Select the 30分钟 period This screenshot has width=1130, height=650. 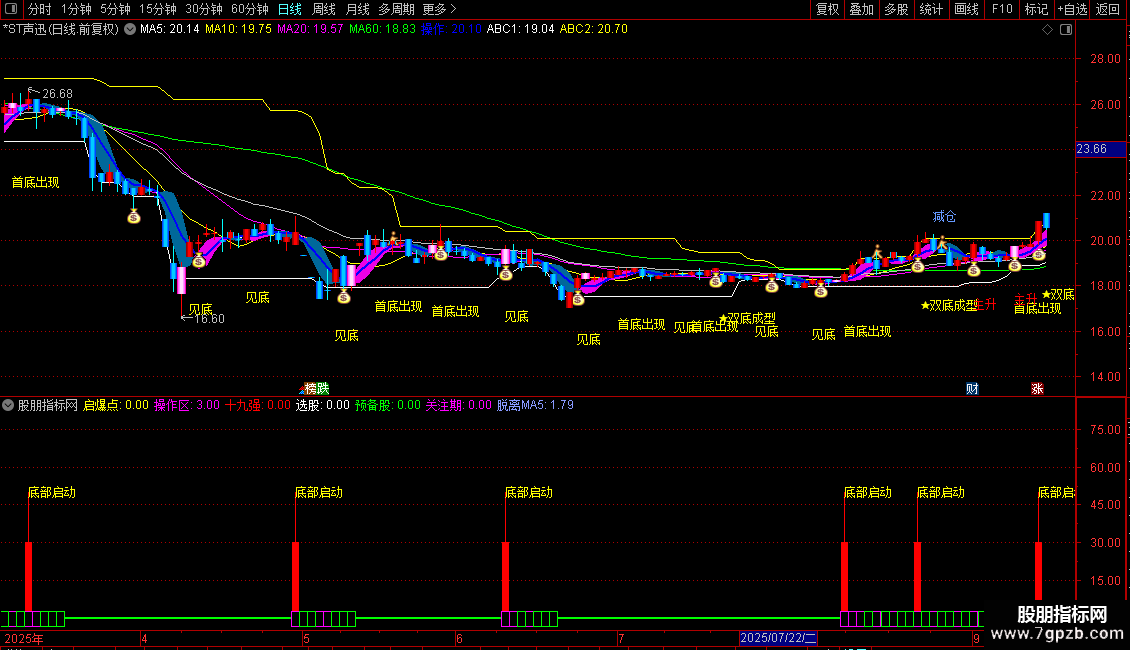204,9
